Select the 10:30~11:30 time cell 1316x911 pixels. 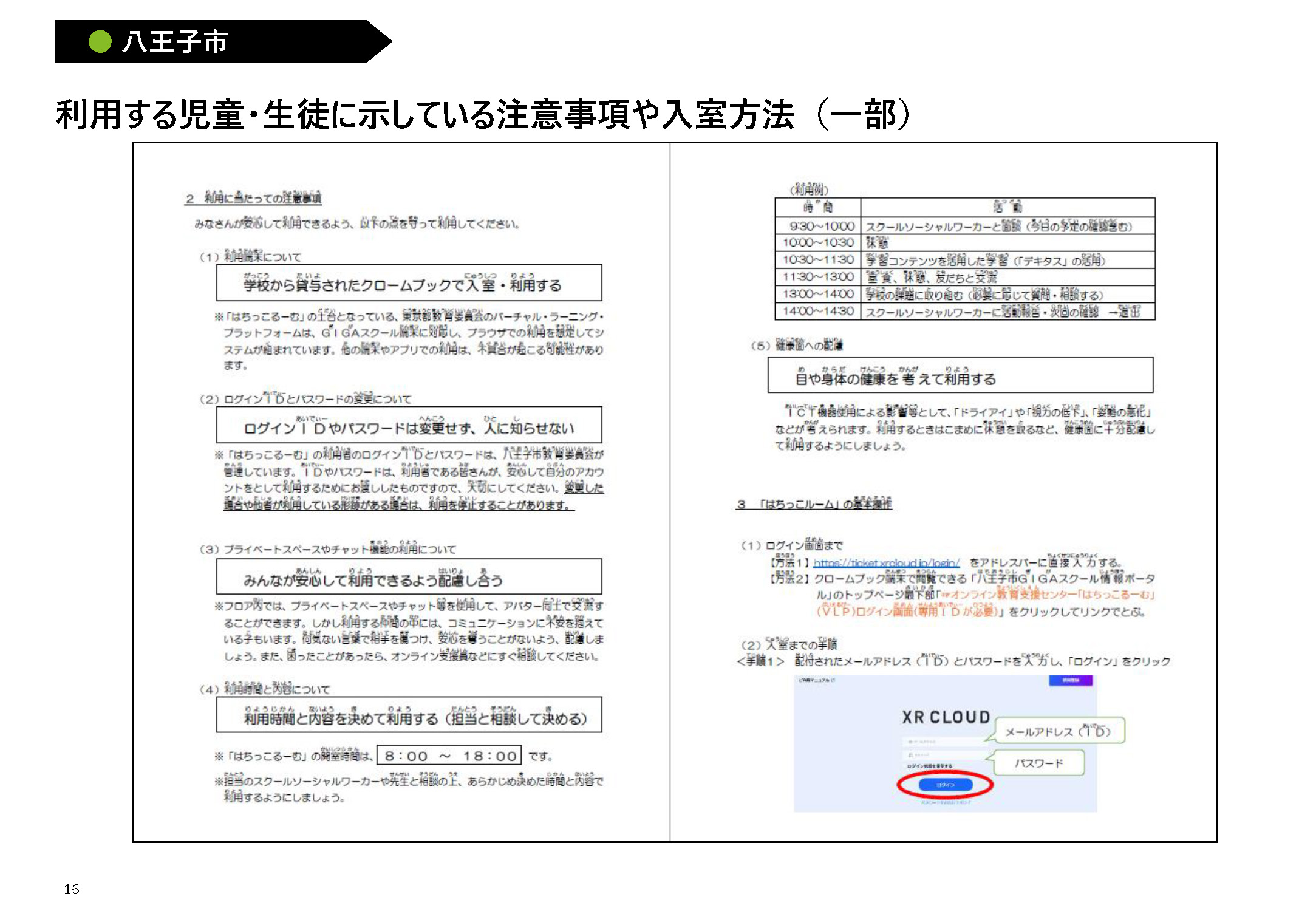[817, 260]
